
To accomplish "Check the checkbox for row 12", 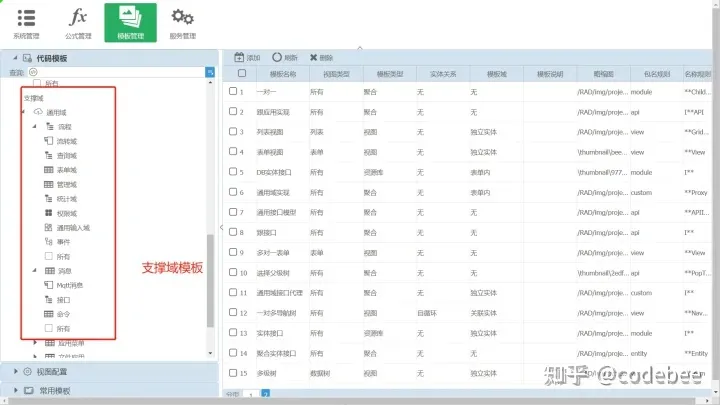I will 233,312.
